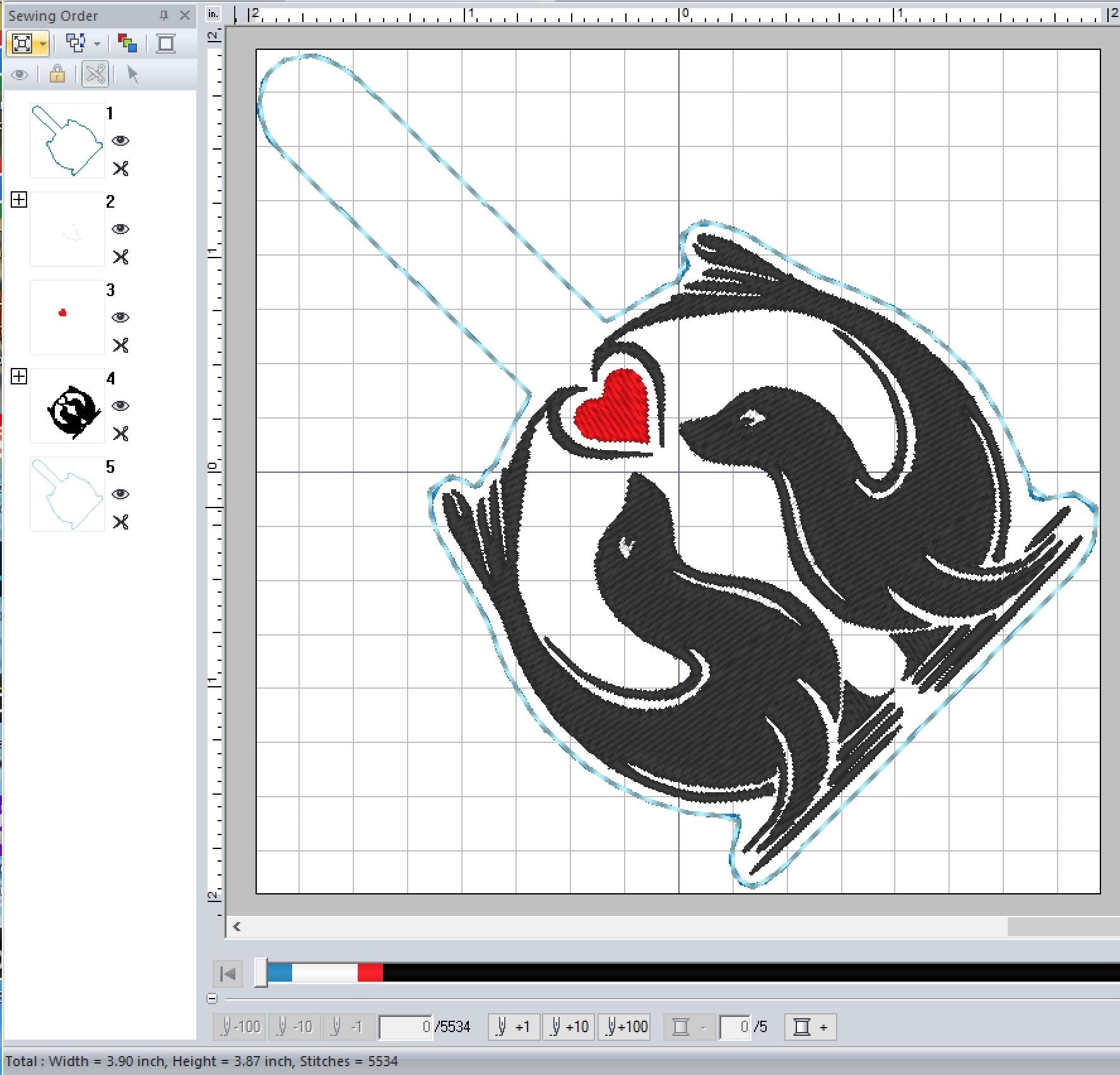This screenshot has height=1075, width=1120.
Task: Toggle visibility of sewing item 5
Action: [121, 494]
